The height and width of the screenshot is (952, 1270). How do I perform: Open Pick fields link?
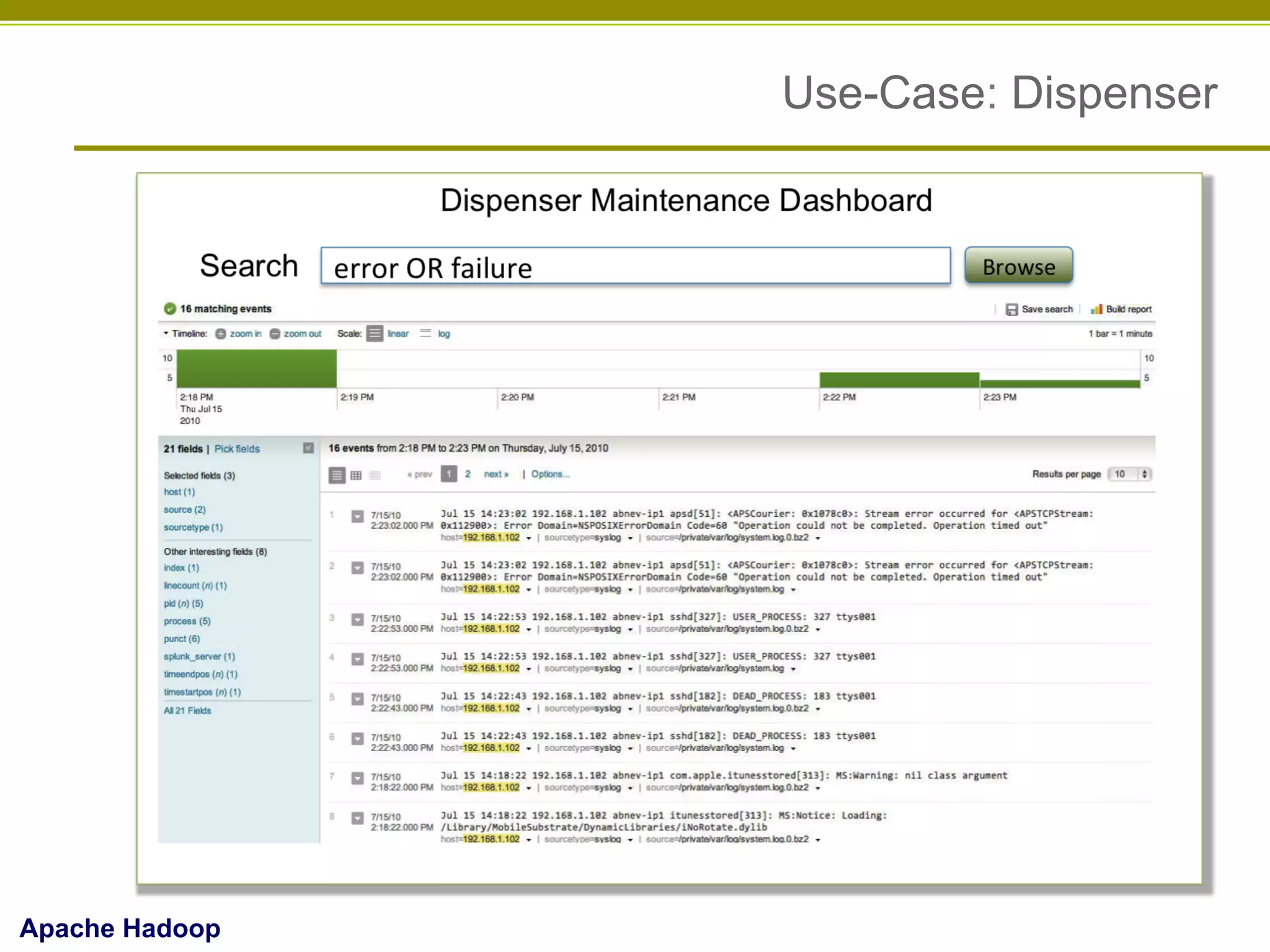tap(237, 449)
